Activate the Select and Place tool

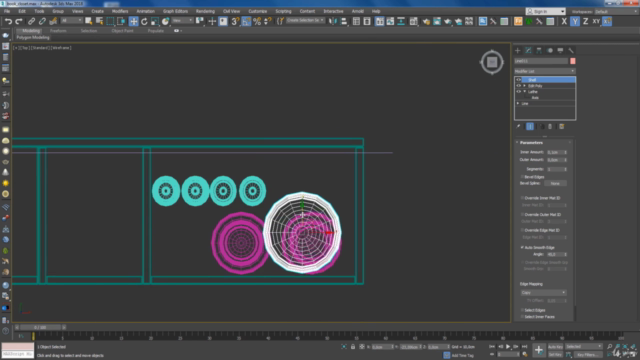165,21
